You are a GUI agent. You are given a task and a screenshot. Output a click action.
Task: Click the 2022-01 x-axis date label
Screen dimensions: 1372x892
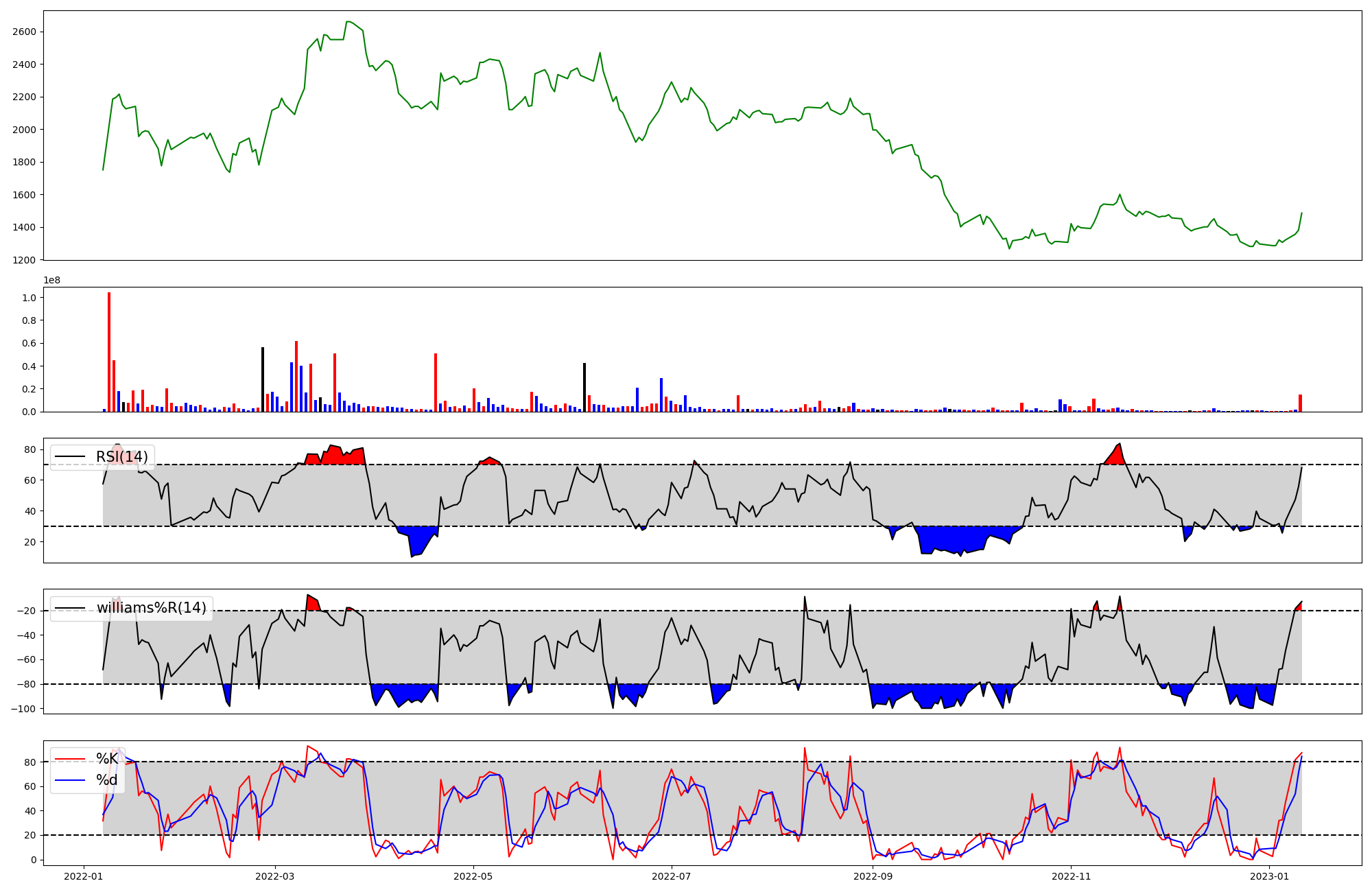[84, 876]
